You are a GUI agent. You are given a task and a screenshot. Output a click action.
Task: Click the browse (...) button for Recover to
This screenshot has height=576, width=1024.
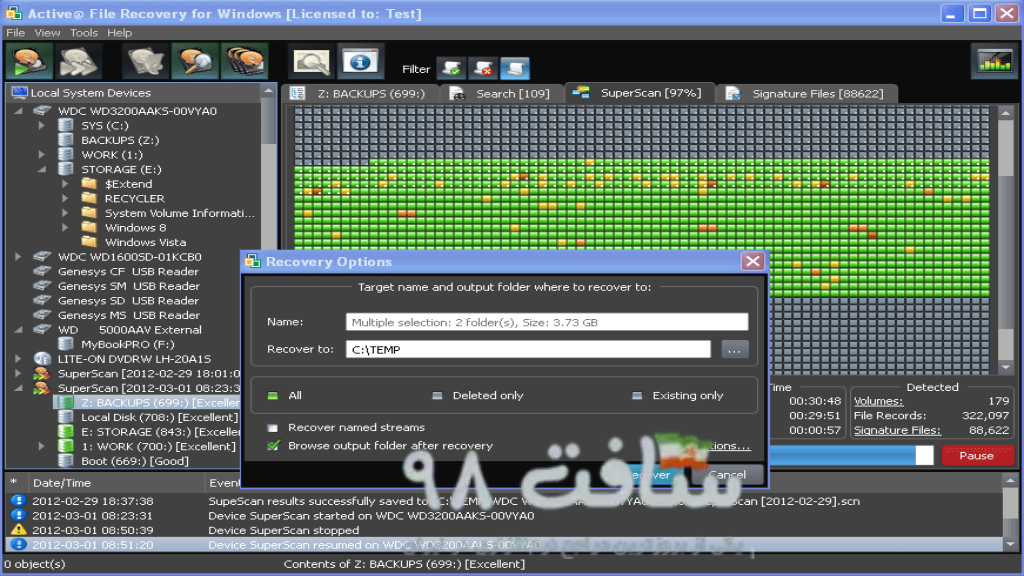pyautogui.click(x=734, y=350)
